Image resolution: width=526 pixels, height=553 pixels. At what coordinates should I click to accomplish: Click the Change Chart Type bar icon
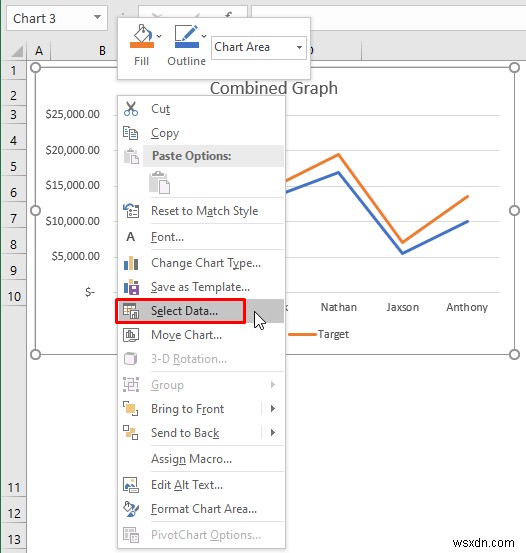click(x=131, y=263)
